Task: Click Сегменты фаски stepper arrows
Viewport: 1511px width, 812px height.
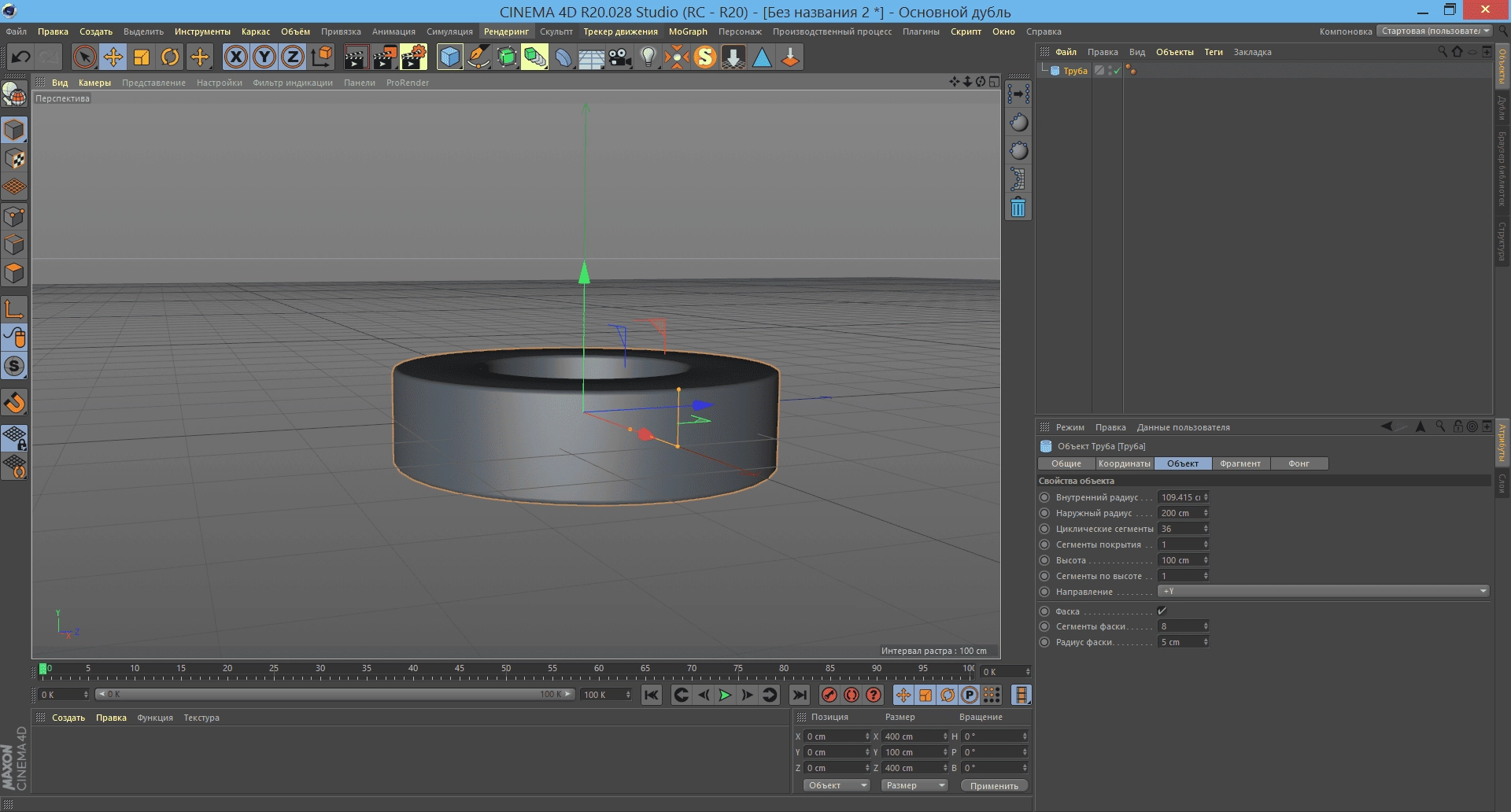Action: pyautogui.click(x=1206, y=626)
